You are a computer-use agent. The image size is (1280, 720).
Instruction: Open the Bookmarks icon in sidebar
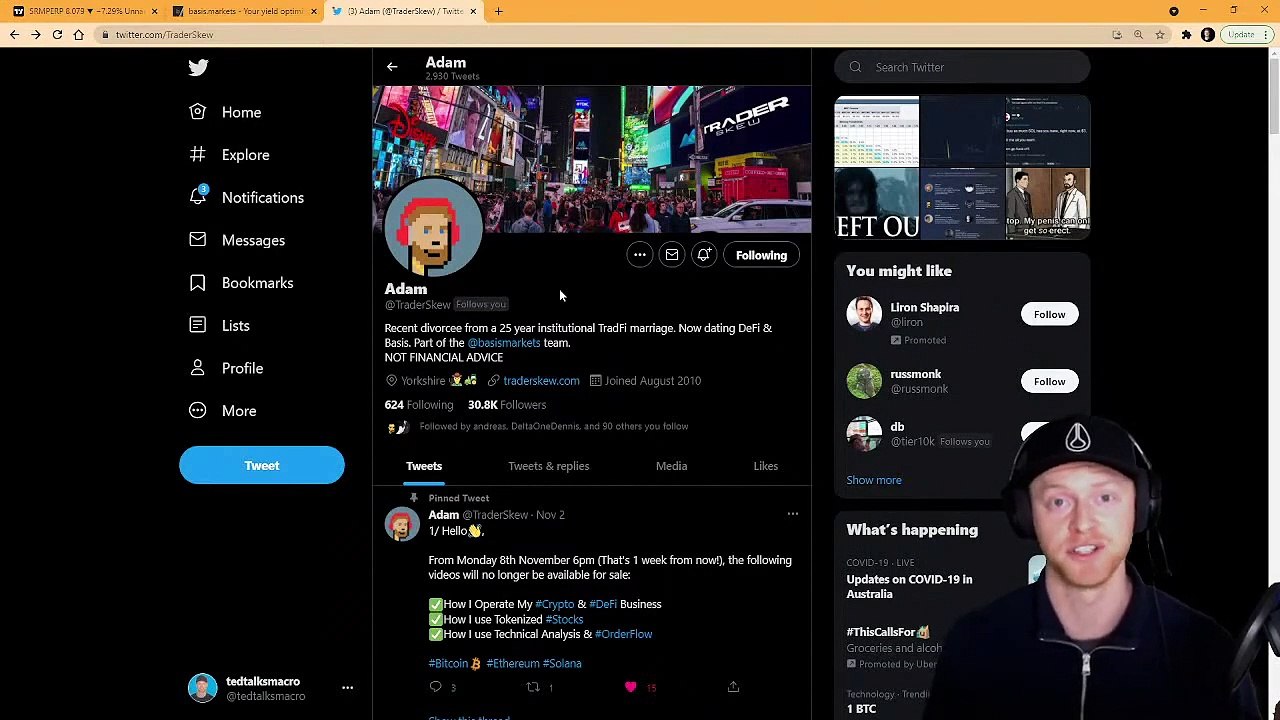pyautogui.click(x=198, y=283)
